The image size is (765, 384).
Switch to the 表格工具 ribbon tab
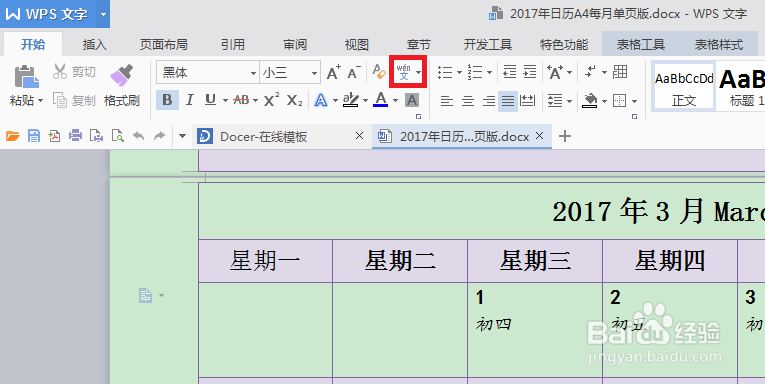click(x=641, y=44)
